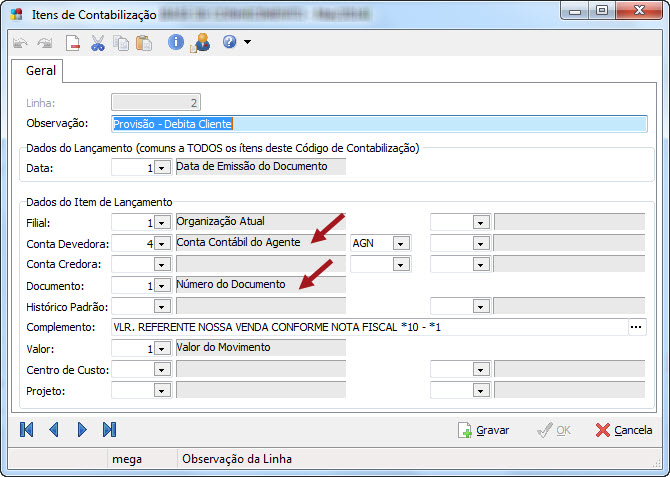Jump to the last record
670x477 pixels.
(110, 430)
